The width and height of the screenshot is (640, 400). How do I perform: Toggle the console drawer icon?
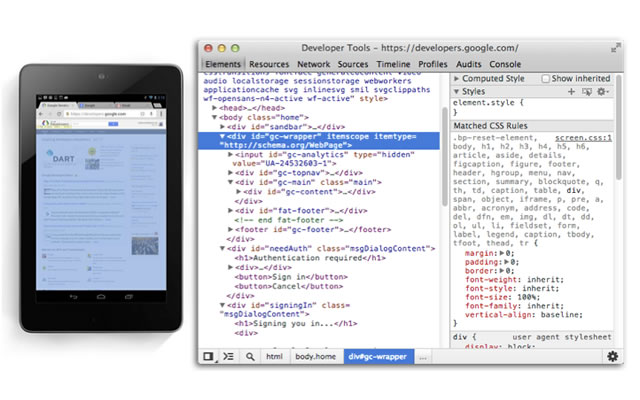(x=229, y=356)
